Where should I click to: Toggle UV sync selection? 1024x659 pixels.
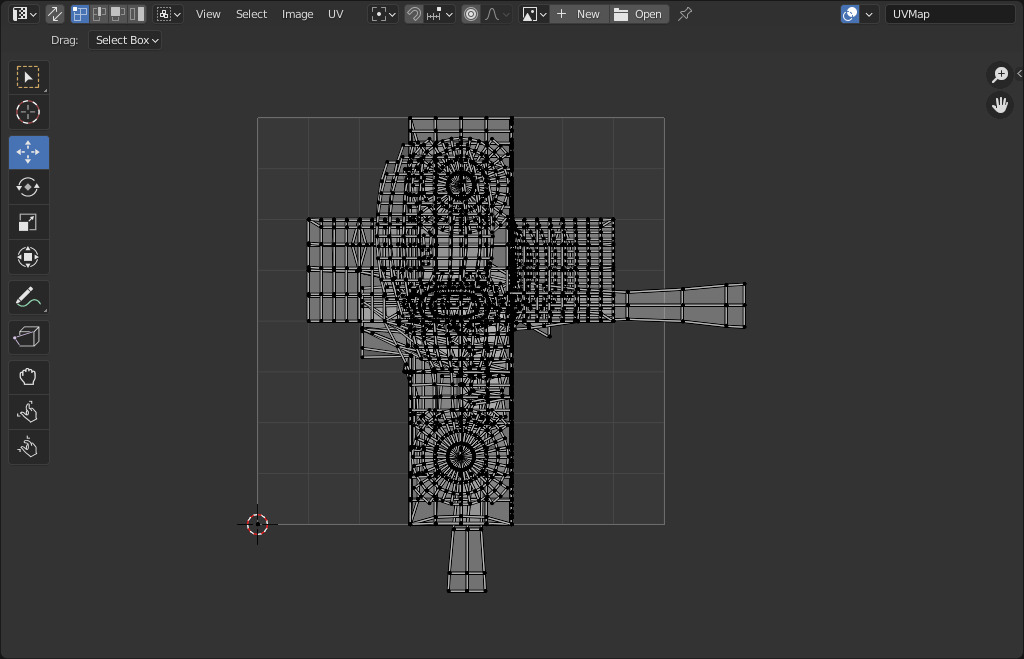(55, 14)
